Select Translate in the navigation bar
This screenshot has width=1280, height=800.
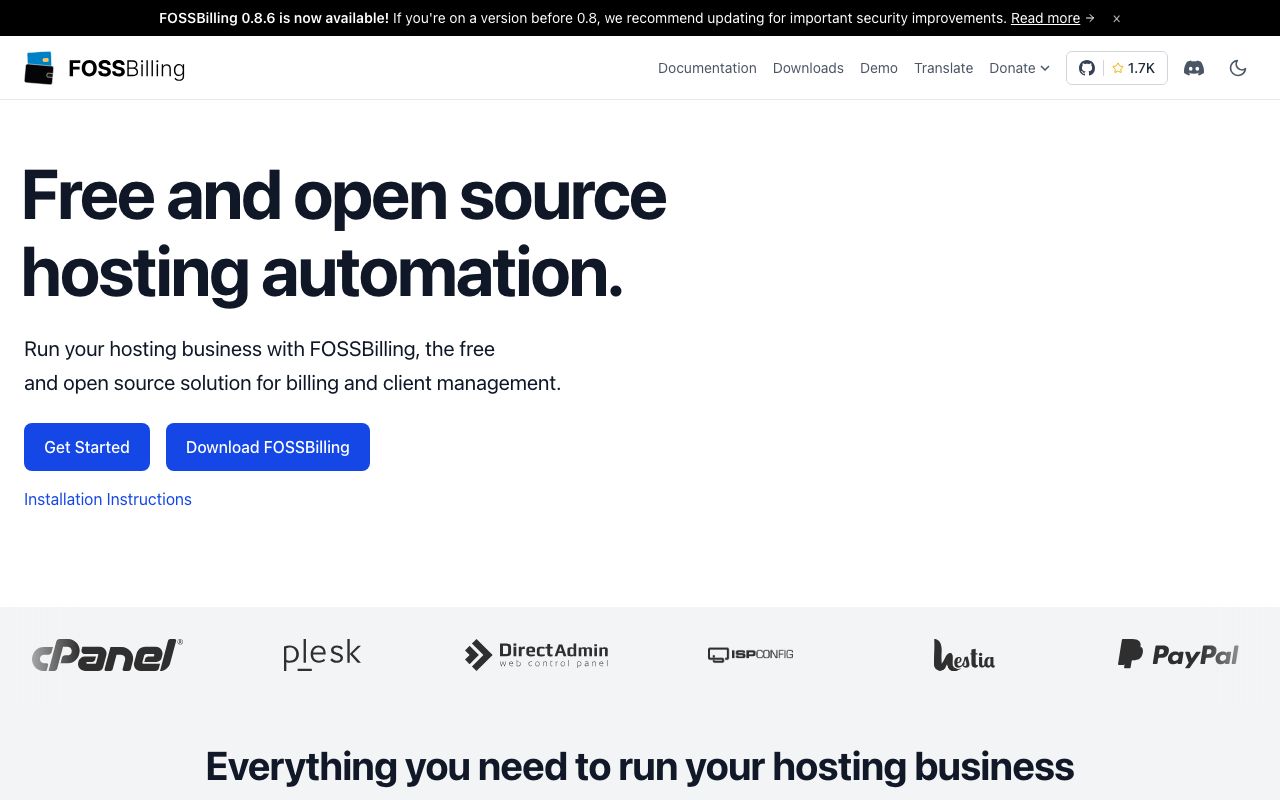click(x=943, y=68)
